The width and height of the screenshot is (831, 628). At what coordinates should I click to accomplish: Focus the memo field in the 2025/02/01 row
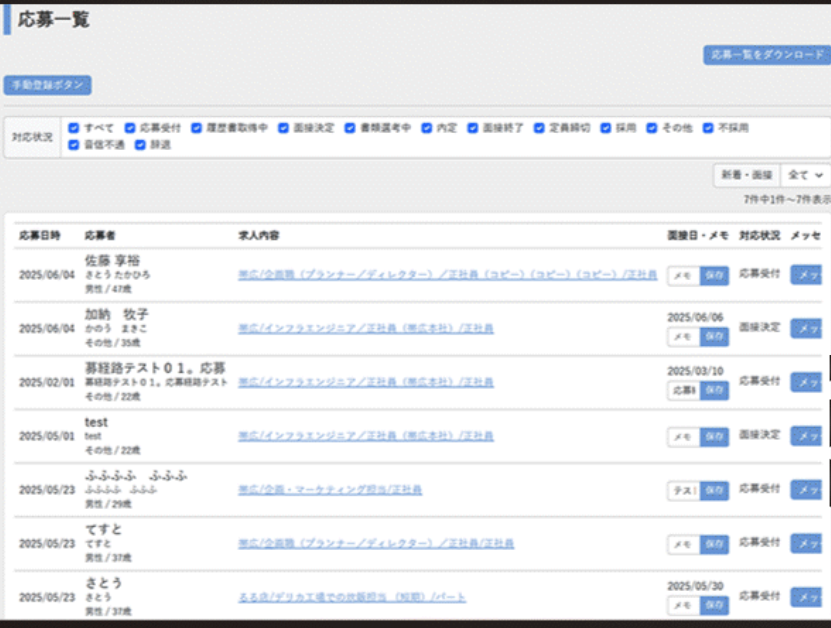[684, 391]
